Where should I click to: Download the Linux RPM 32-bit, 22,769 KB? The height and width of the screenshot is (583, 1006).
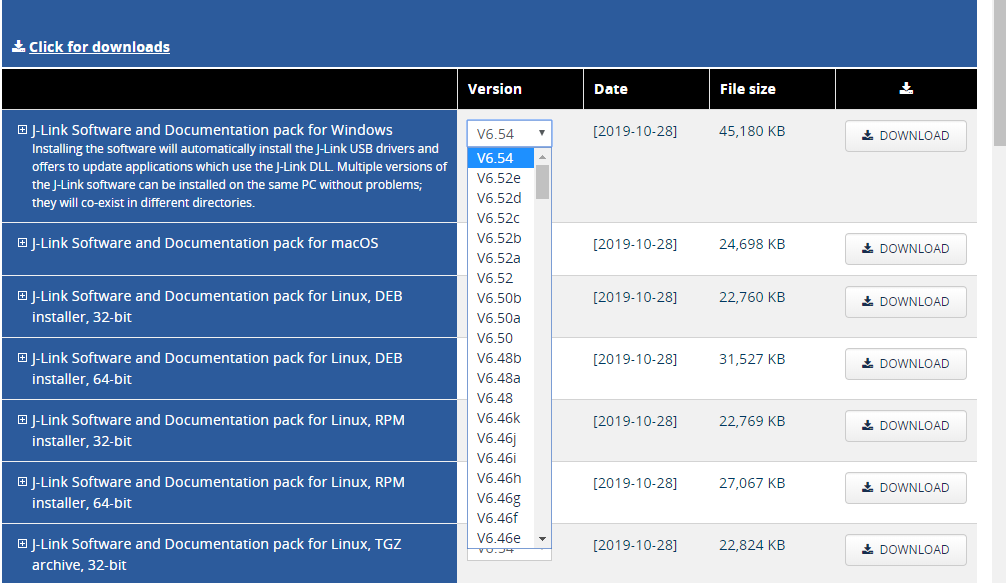pos(905,426)
